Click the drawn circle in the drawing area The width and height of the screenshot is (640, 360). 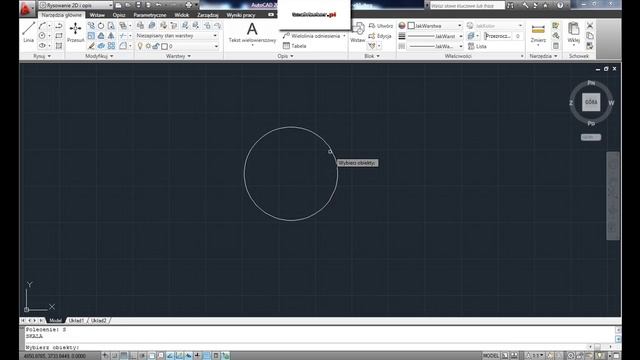pyautogui.click(x=244, y=174)
